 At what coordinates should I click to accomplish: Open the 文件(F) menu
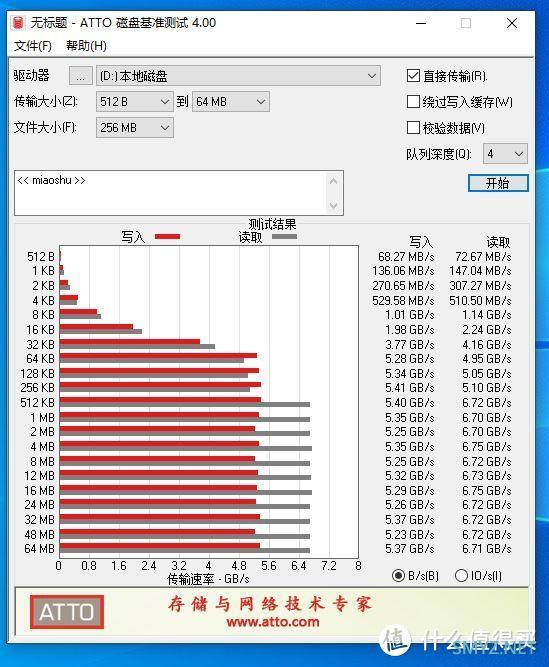[x=33, y=46]
